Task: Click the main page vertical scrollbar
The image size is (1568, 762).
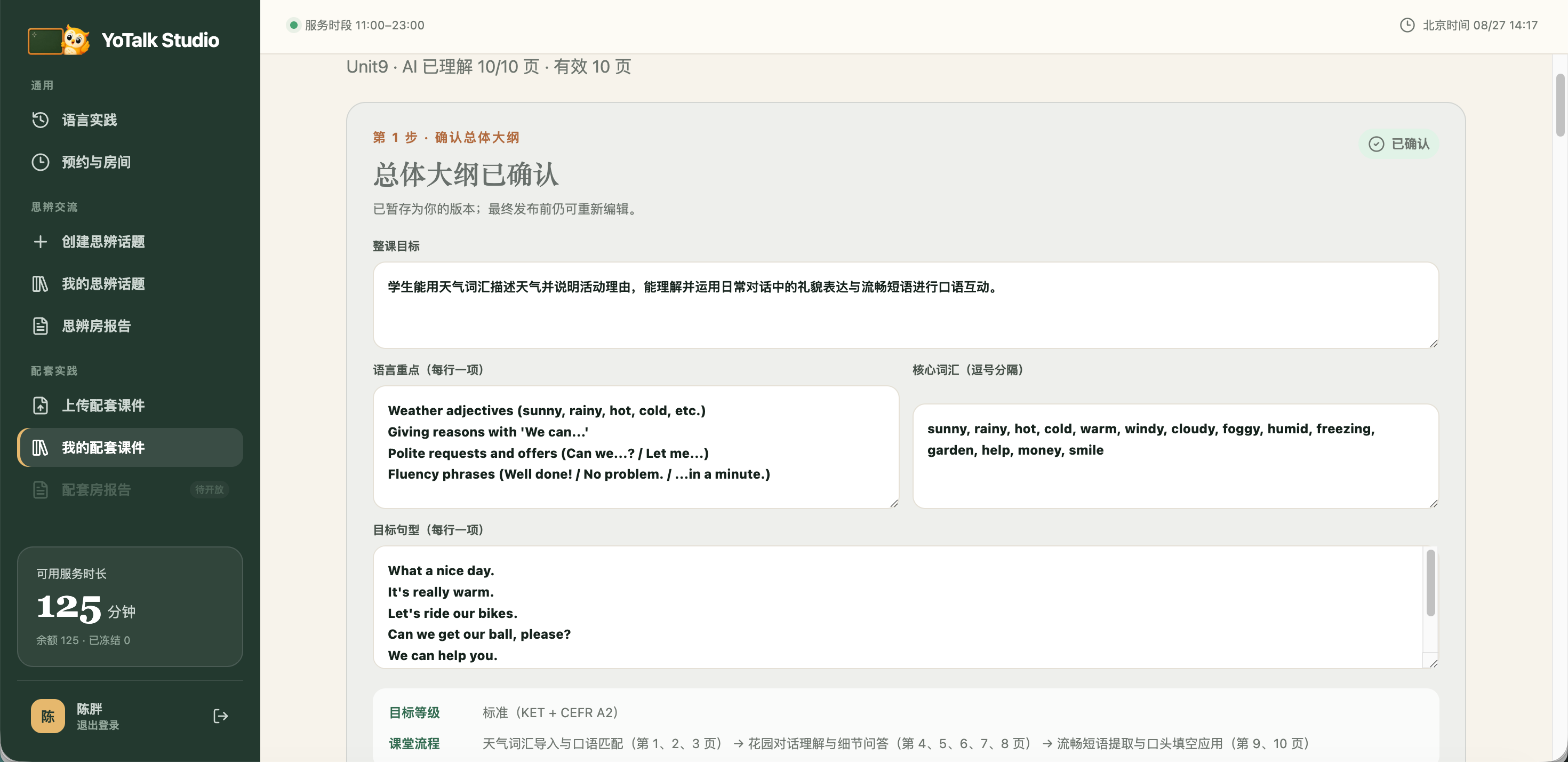Action: coord(1559,105)
